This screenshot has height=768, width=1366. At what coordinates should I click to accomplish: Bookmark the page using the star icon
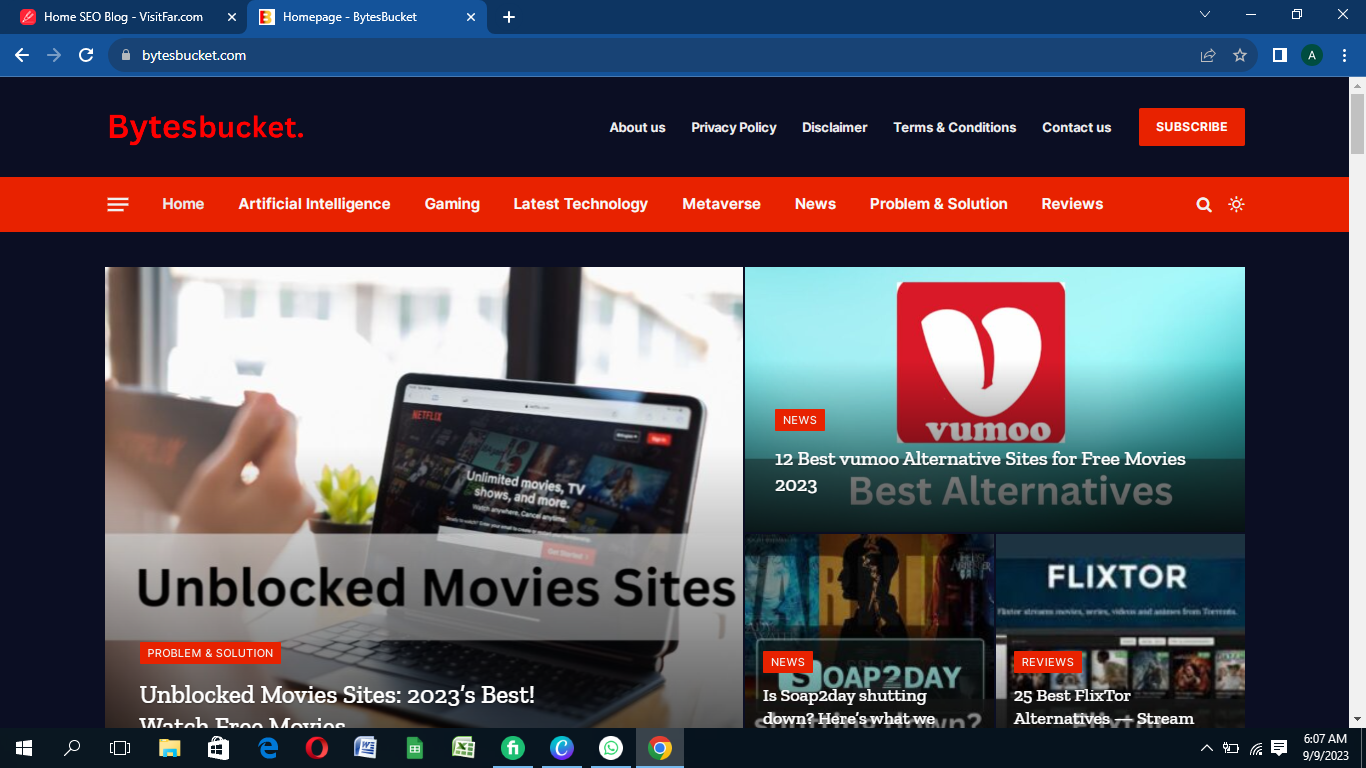(x=1239, y=55)
